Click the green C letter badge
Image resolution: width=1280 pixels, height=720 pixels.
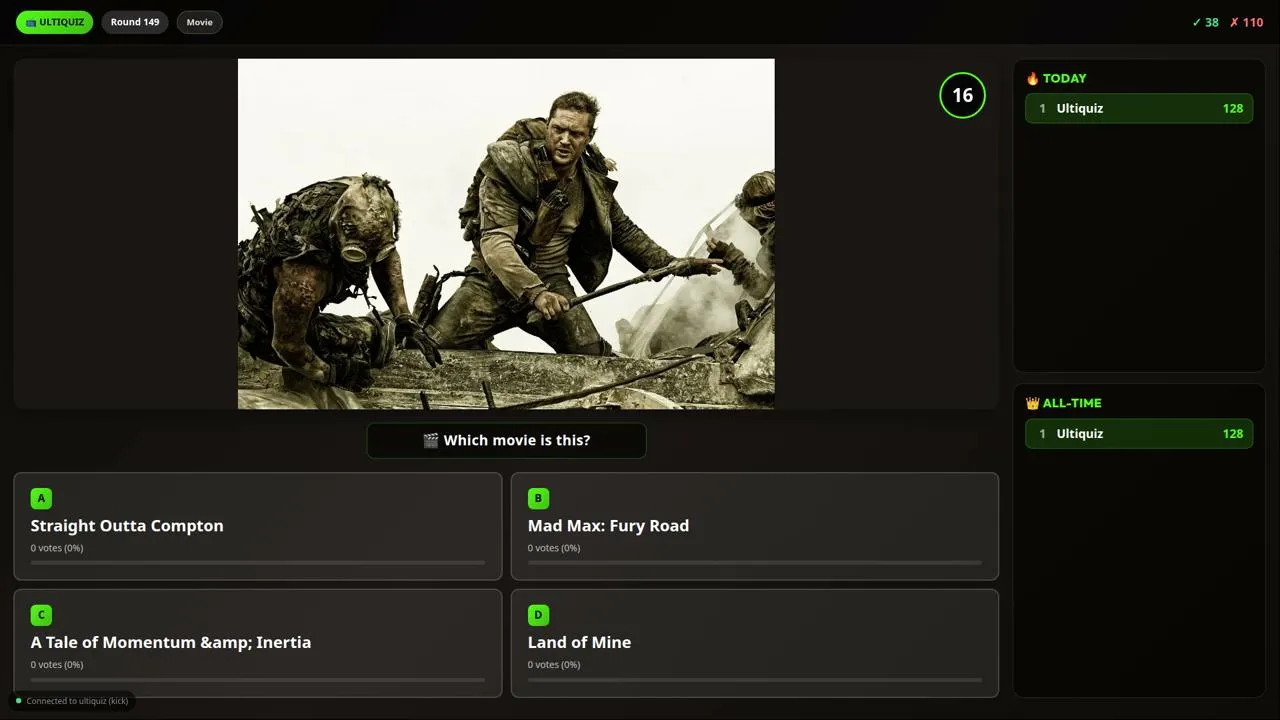click(41, 615)
